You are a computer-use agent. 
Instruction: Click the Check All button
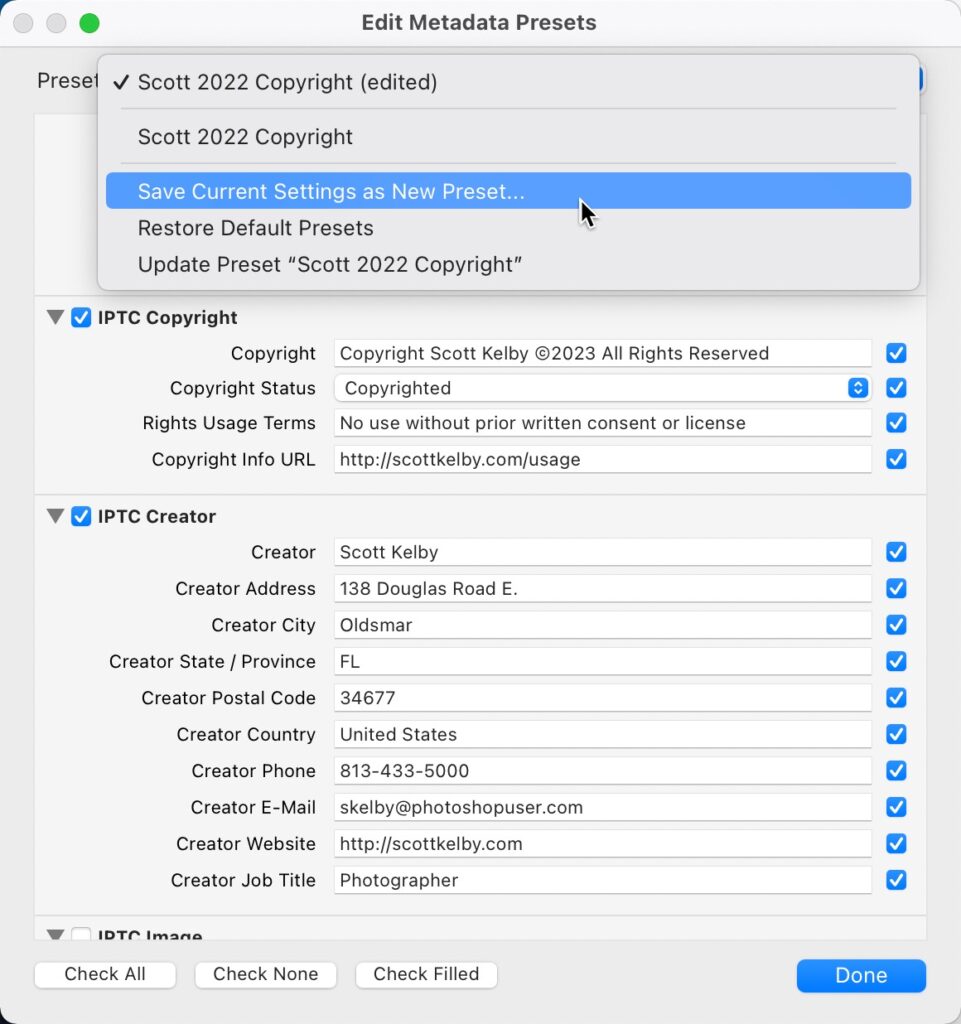coord(105,974)
